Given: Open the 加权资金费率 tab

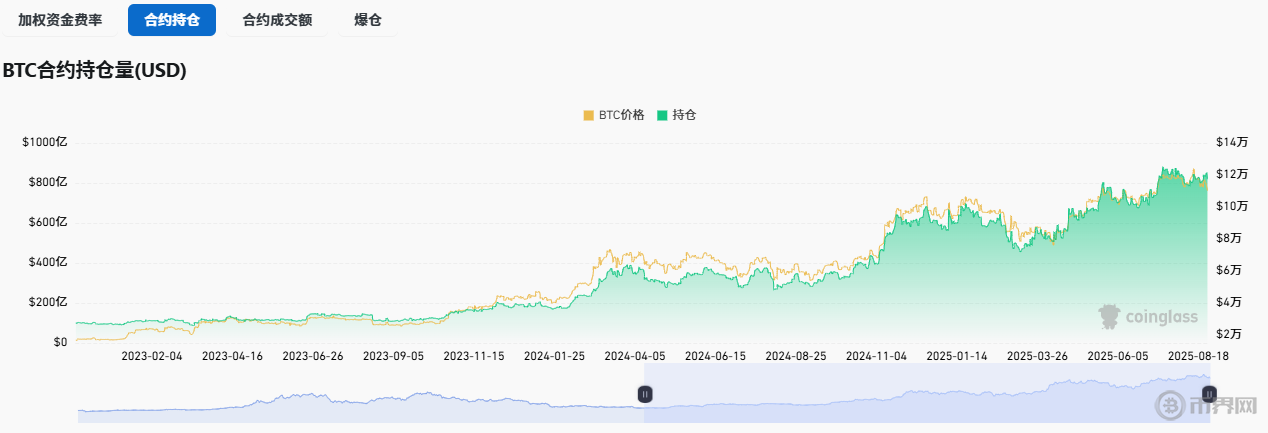Looking at the screenshot, I should click(60, 20).
